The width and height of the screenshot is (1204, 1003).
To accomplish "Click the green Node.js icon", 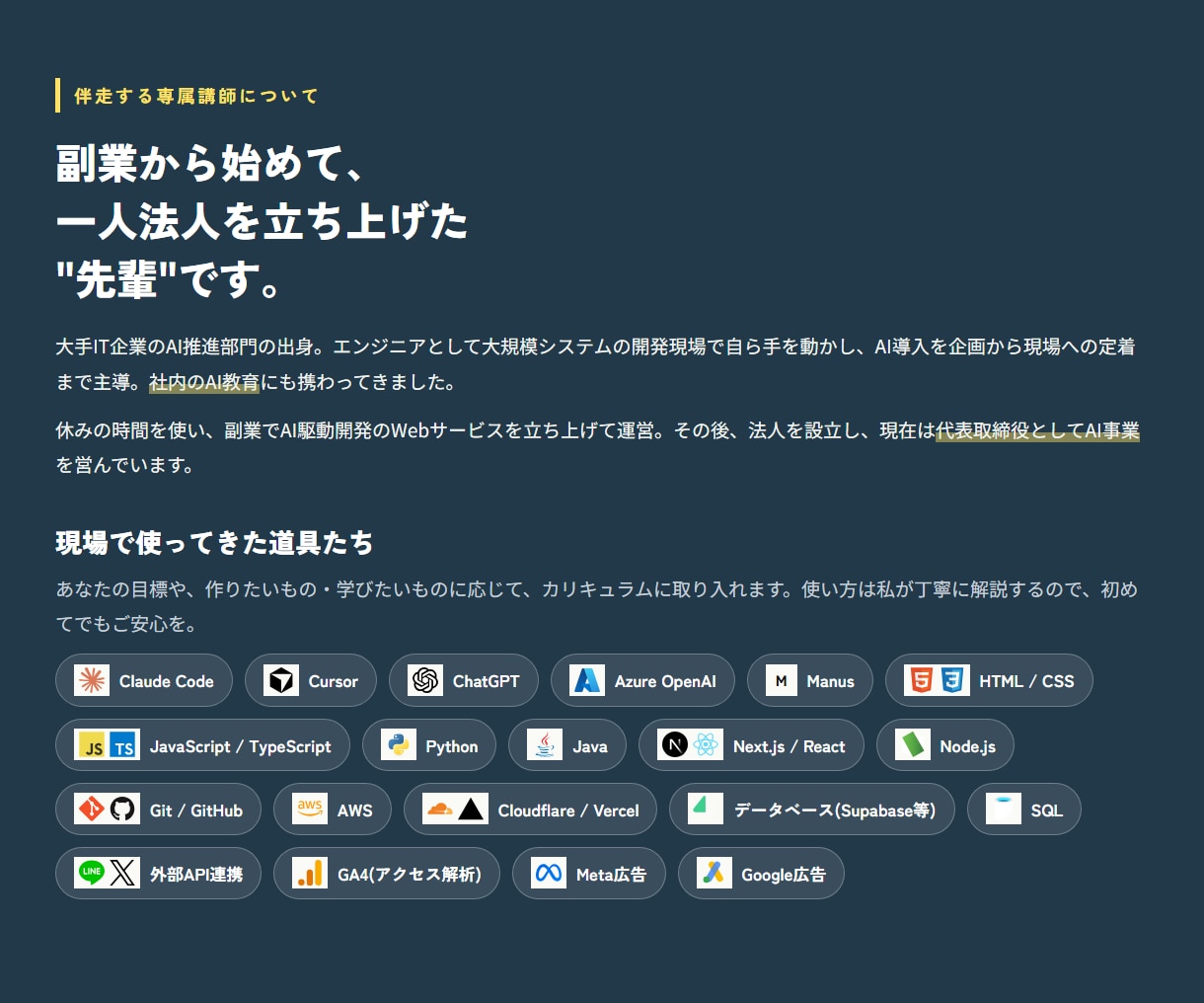I will click(913, 745).
